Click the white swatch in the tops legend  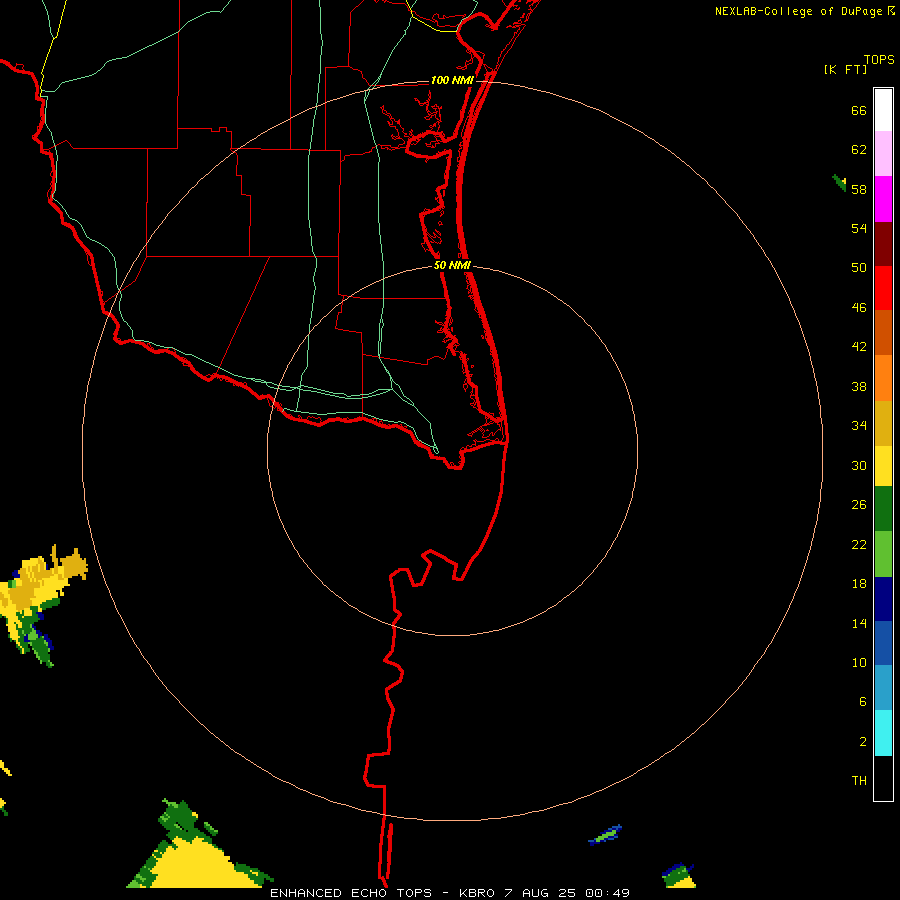(883, 110)
